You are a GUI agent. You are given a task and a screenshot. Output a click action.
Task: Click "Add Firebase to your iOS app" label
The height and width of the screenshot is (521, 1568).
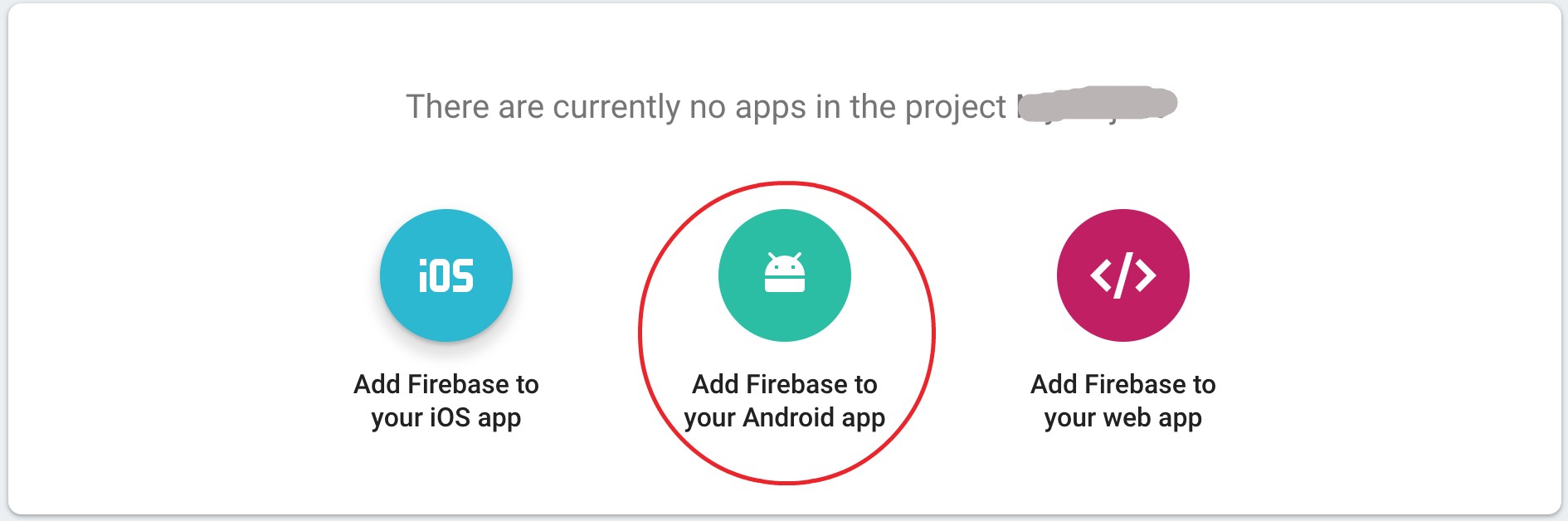pyautogui.click(x=446, y=401)
